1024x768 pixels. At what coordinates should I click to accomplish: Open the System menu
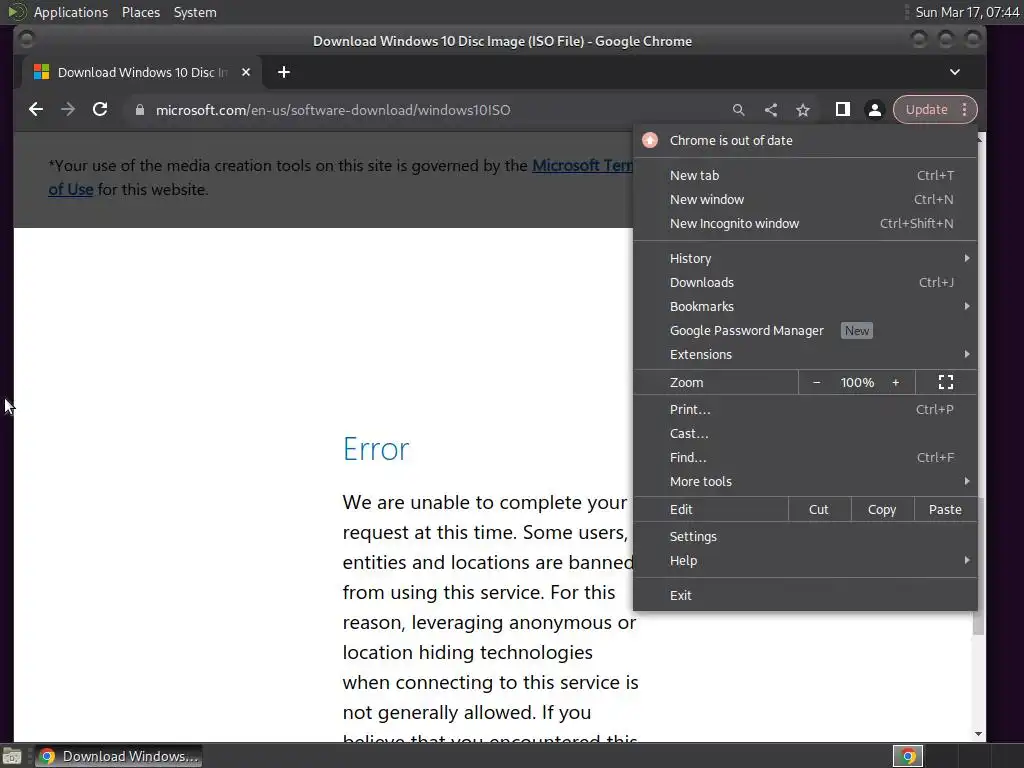[195, 12]
